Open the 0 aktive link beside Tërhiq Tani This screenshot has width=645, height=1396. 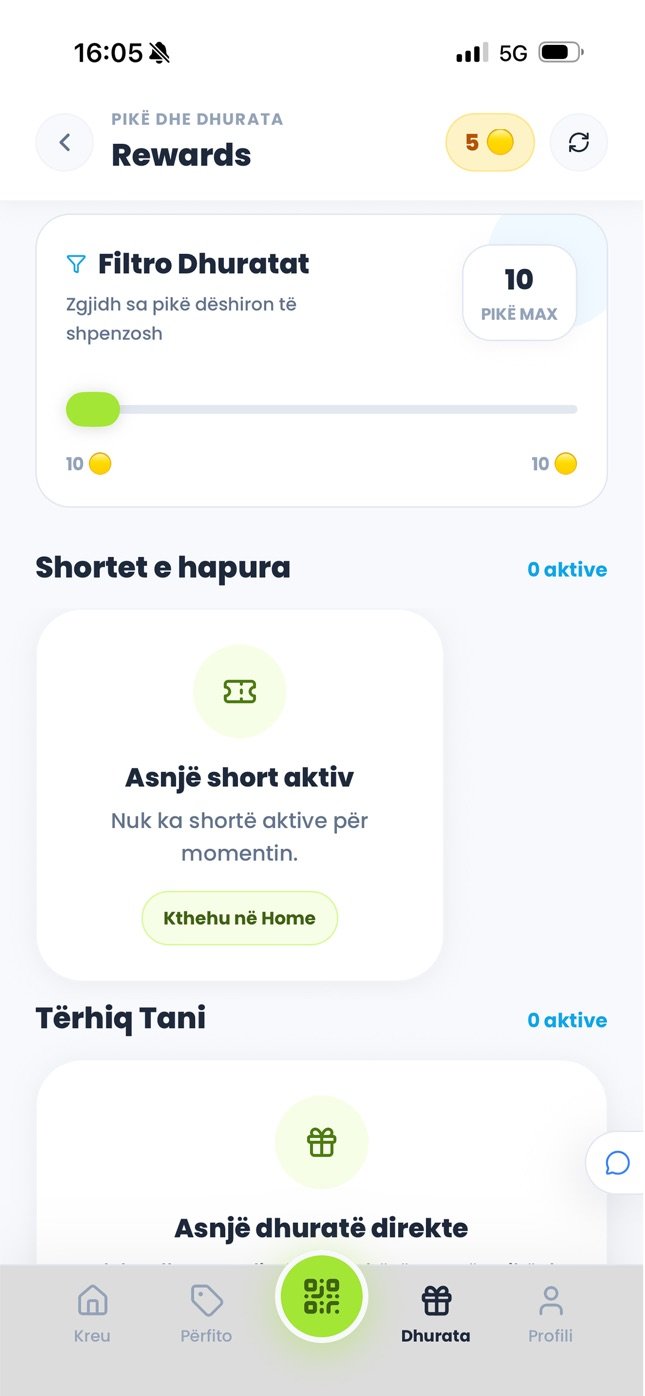(x=567, y=1020)
